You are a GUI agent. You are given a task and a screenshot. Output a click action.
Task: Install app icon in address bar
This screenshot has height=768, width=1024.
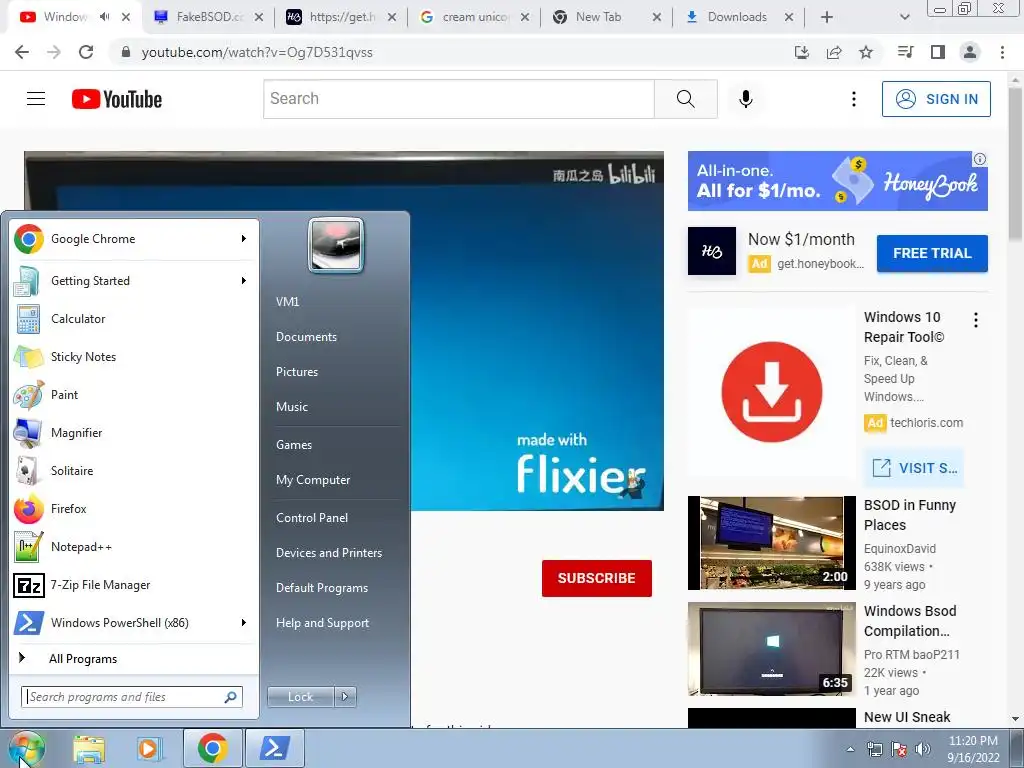point(802,52)
